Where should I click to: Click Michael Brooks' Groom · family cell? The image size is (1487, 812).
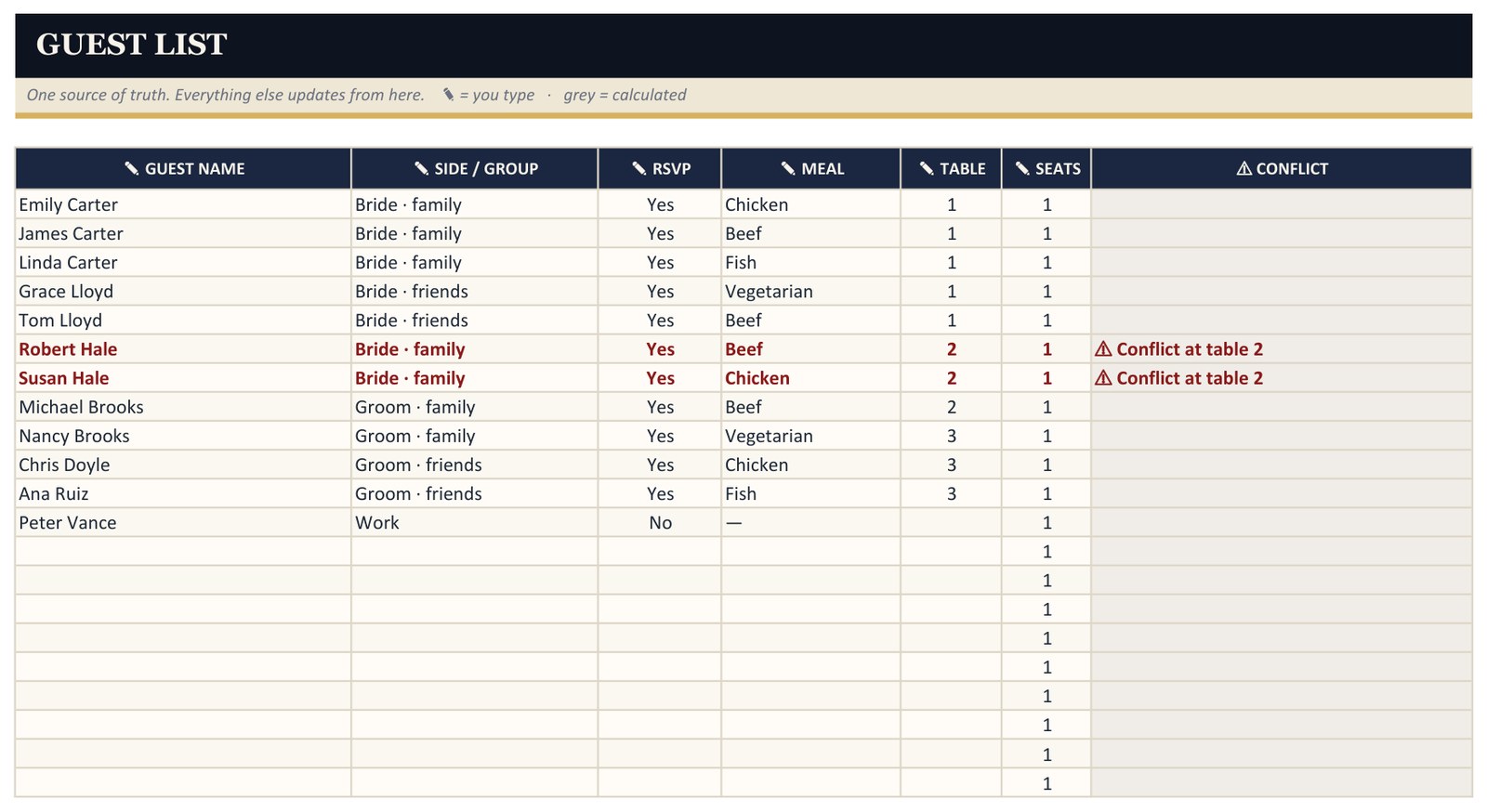[474, 407]
